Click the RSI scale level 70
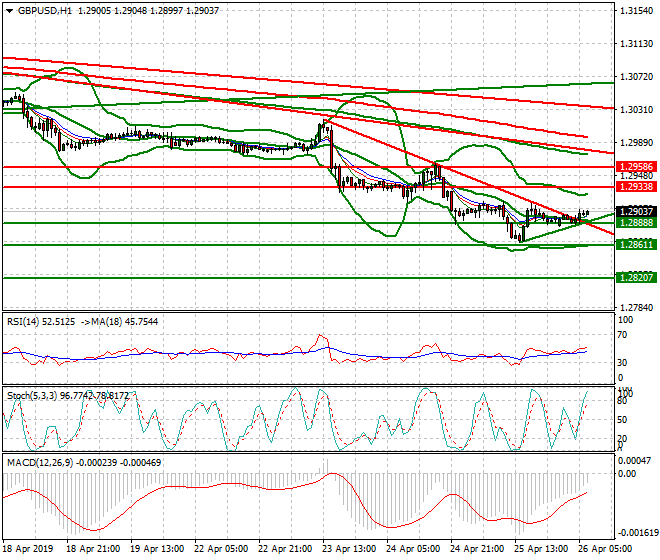The width and height of the screenshot is (660, 560). (623, 335)
